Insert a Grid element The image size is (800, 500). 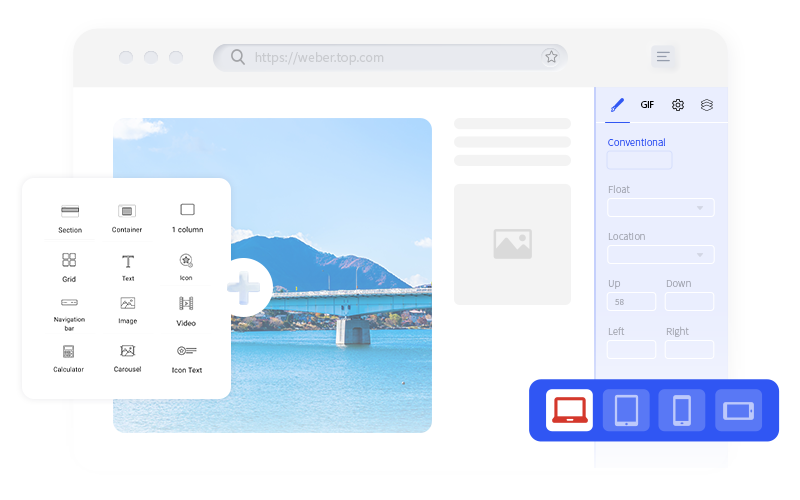(x=69, y=260)
